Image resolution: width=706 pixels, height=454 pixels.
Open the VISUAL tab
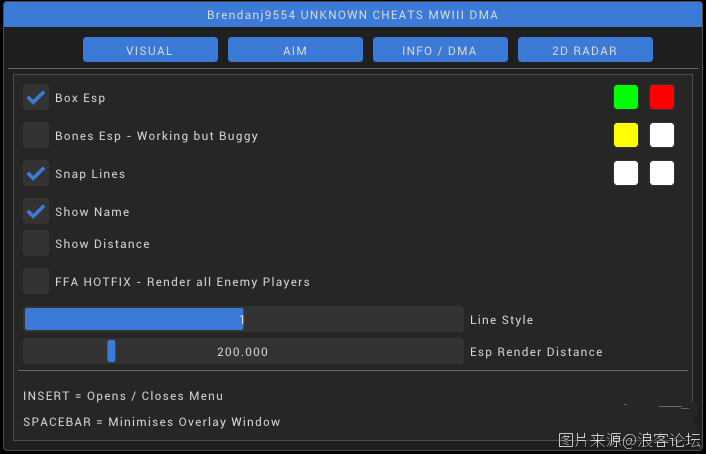pos(150,50)
